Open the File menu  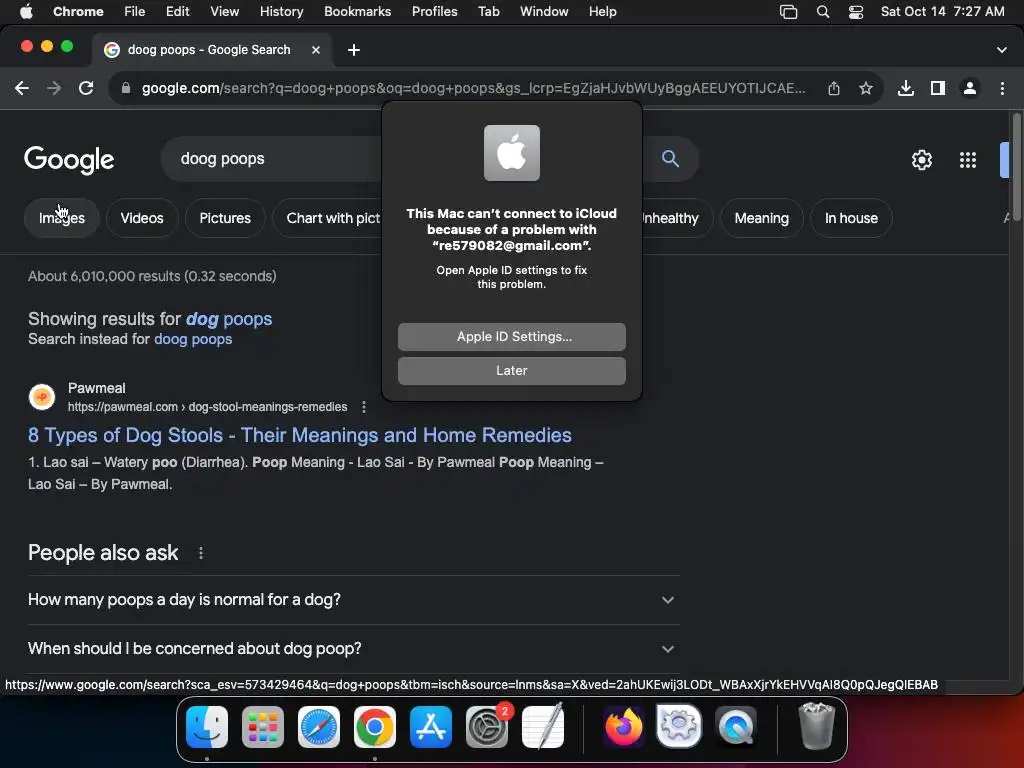pyautogui.click(x=135, y=12)
